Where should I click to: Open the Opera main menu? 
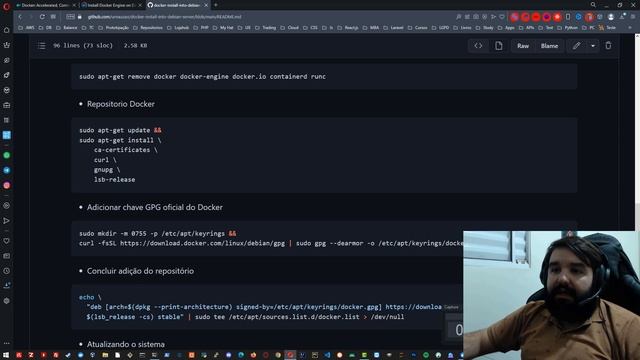[6, 7]
